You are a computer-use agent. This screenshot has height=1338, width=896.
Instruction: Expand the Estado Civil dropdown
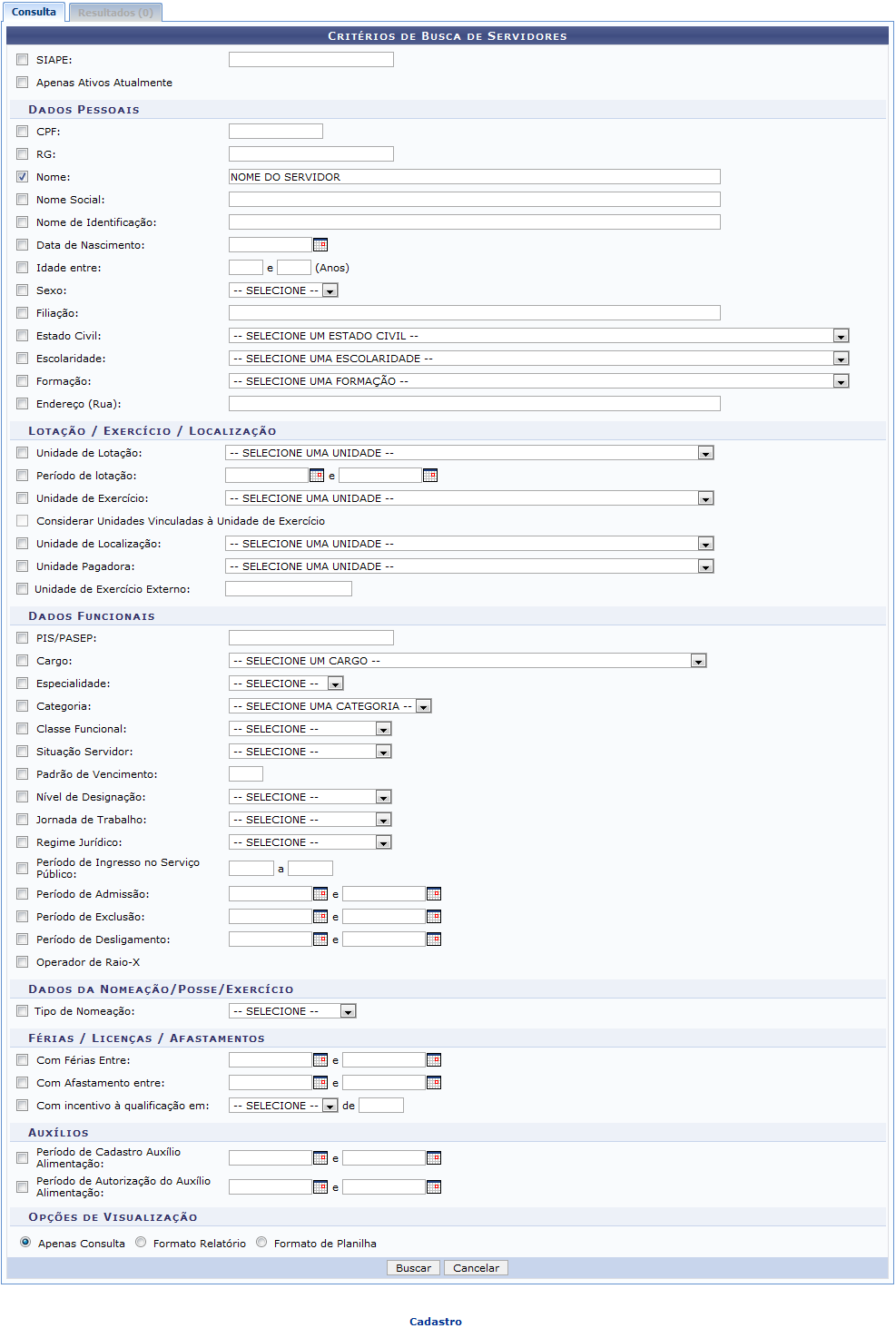coord(841,336)
